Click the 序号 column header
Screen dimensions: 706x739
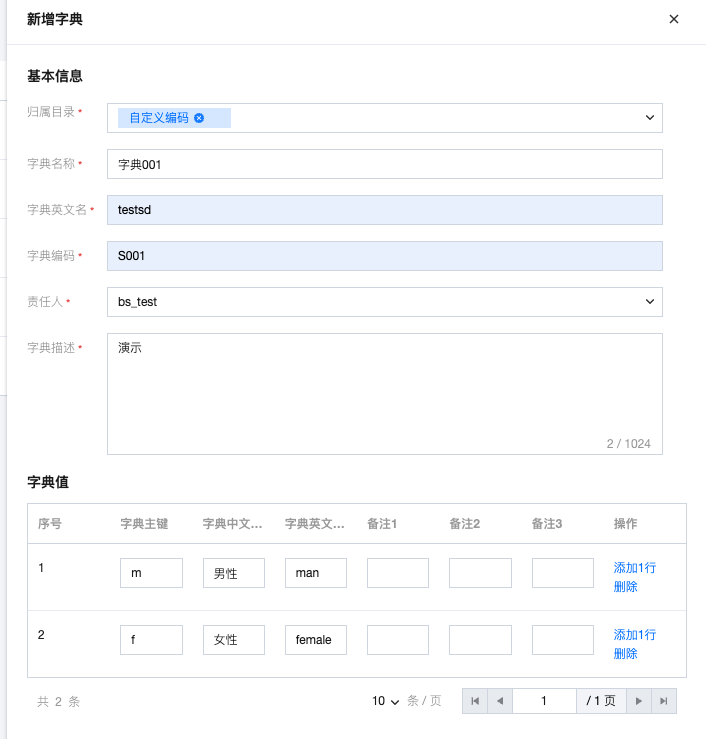(x=49, y=524)
